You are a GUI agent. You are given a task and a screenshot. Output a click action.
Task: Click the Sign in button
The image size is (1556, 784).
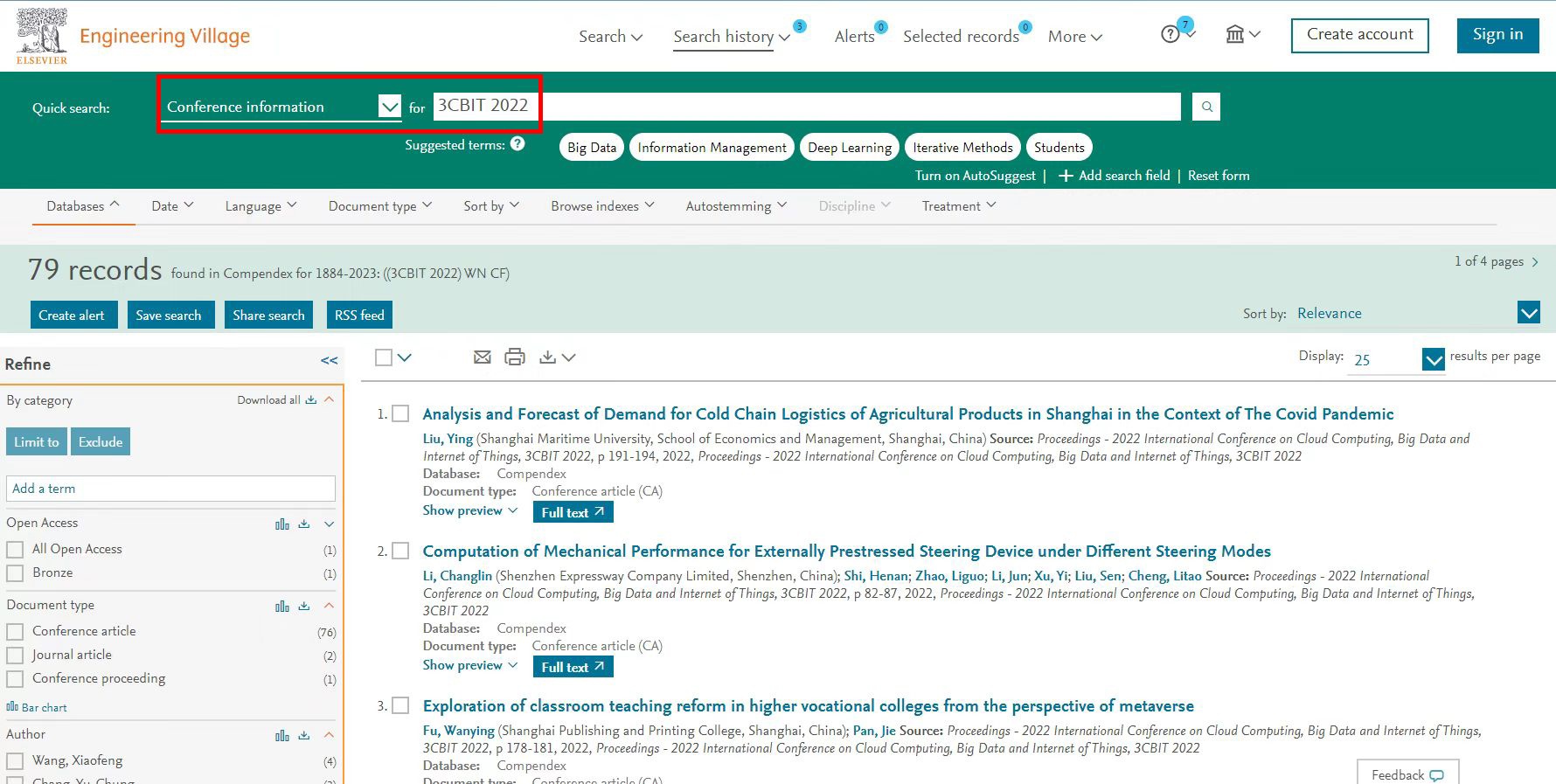pos(1497,35)
